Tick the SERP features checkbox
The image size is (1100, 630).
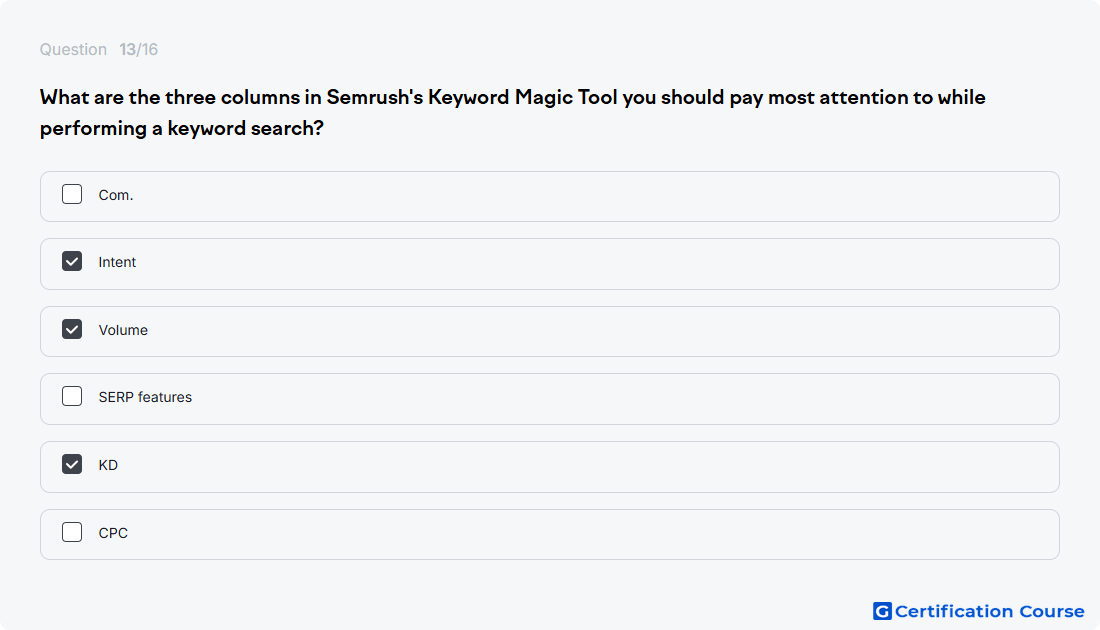click(72, 396)
